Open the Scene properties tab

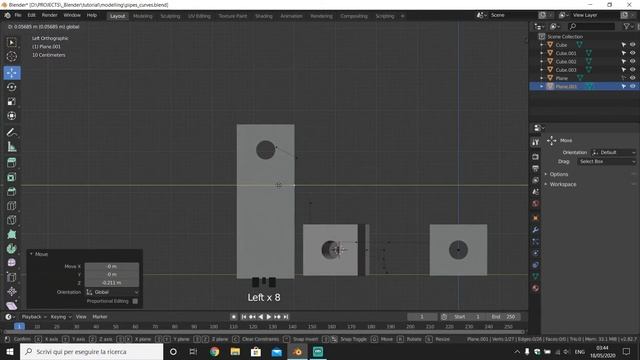click(536, 192)
